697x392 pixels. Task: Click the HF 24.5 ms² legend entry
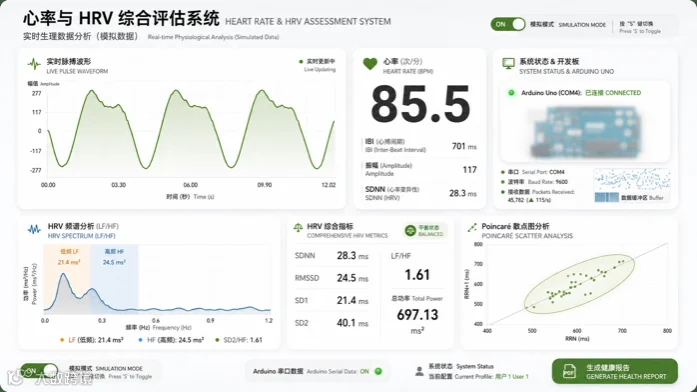coord(171,340)
